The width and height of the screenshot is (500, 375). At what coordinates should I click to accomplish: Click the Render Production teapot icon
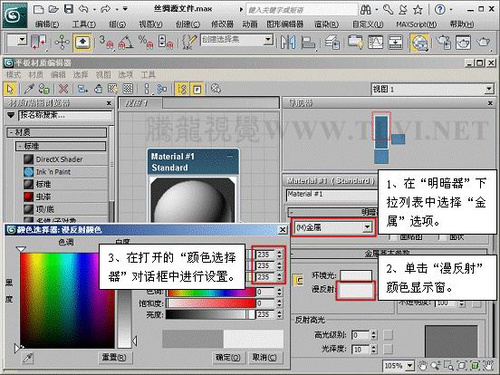(484, 42)
